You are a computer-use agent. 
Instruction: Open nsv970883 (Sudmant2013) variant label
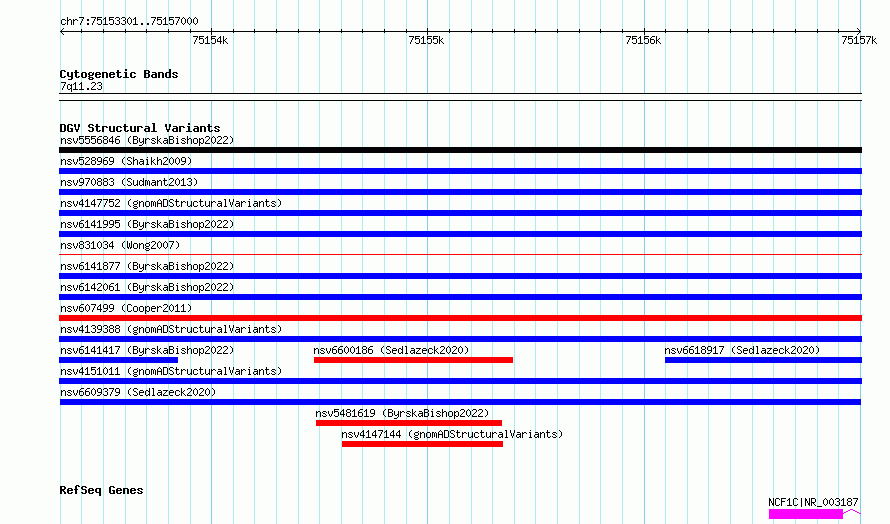click(129, 182)
